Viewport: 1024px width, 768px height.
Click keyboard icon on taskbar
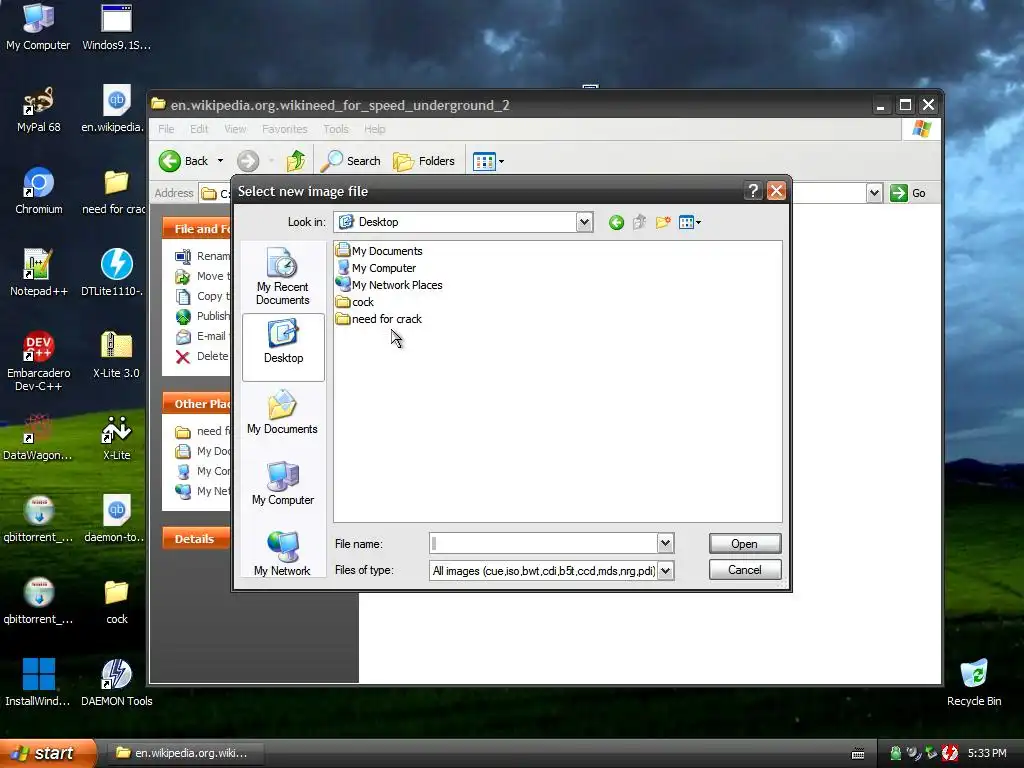point(858,754)
